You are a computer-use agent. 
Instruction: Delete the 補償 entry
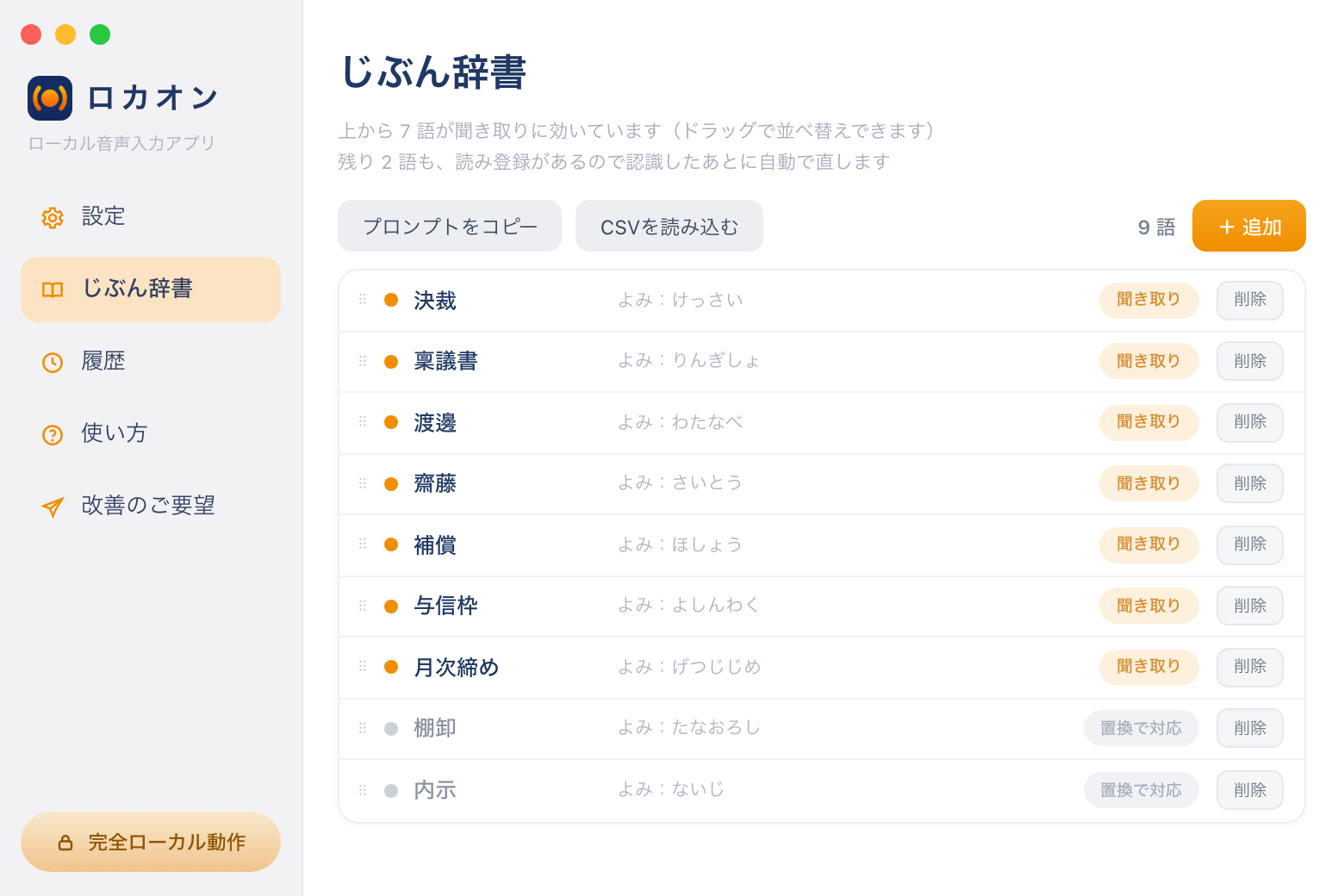1250,544
